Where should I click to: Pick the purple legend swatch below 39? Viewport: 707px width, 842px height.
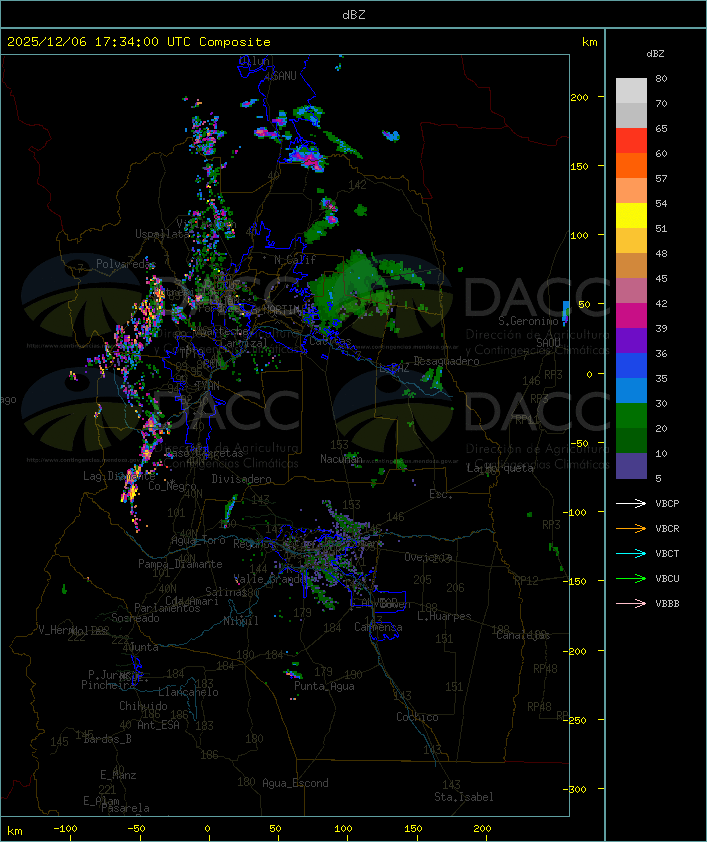point(631,340)
